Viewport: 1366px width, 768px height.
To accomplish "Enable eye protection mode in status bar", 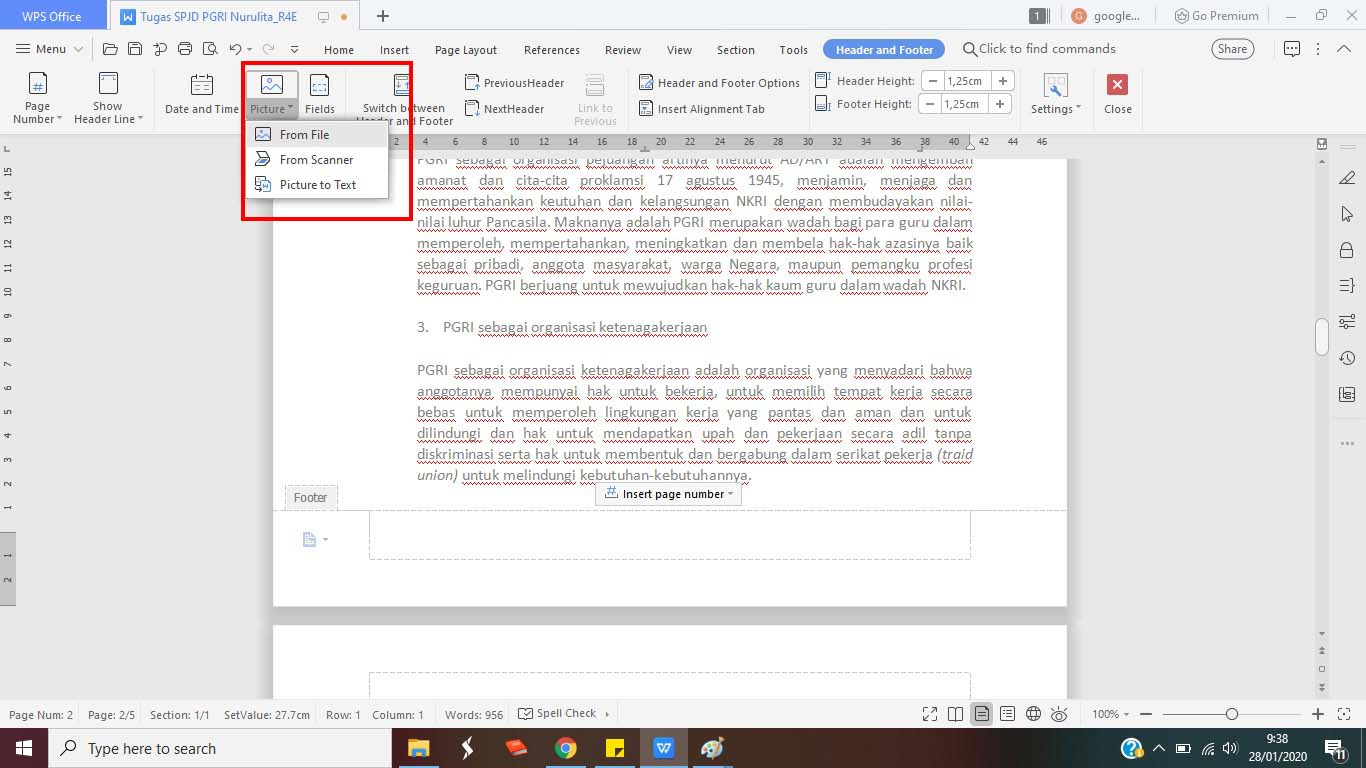I will tap(1060, 713).
